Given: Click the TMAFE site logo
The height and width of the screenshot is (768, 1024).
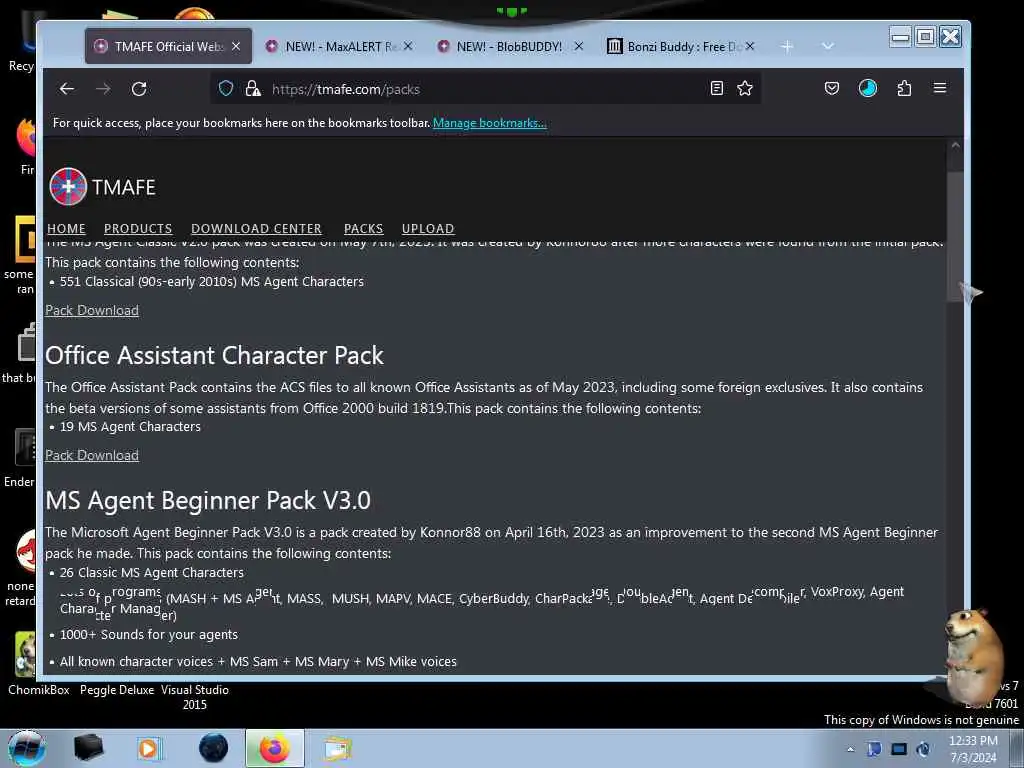Looking at the screenshot, I should tap(68, 187).
